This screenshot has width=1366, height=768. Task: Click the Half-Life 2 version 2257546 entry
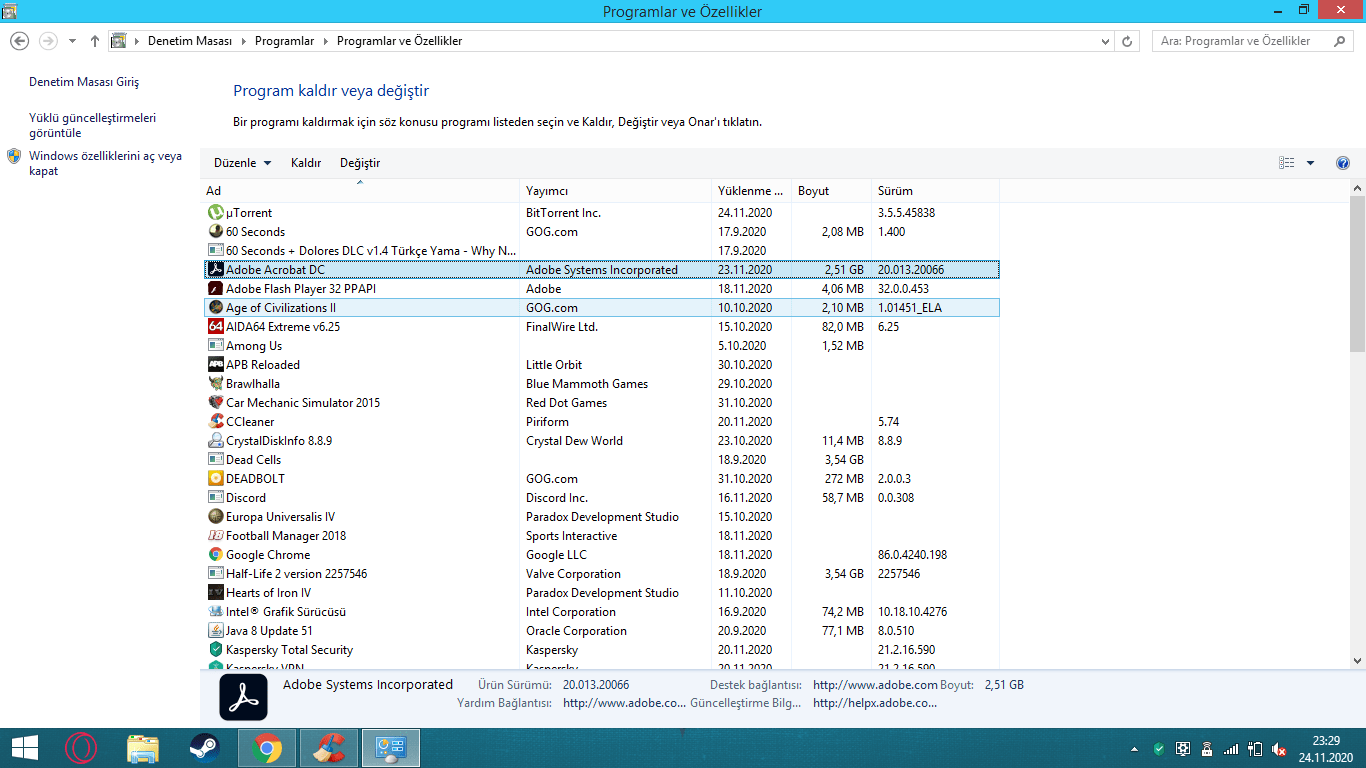tap(296, 573)
